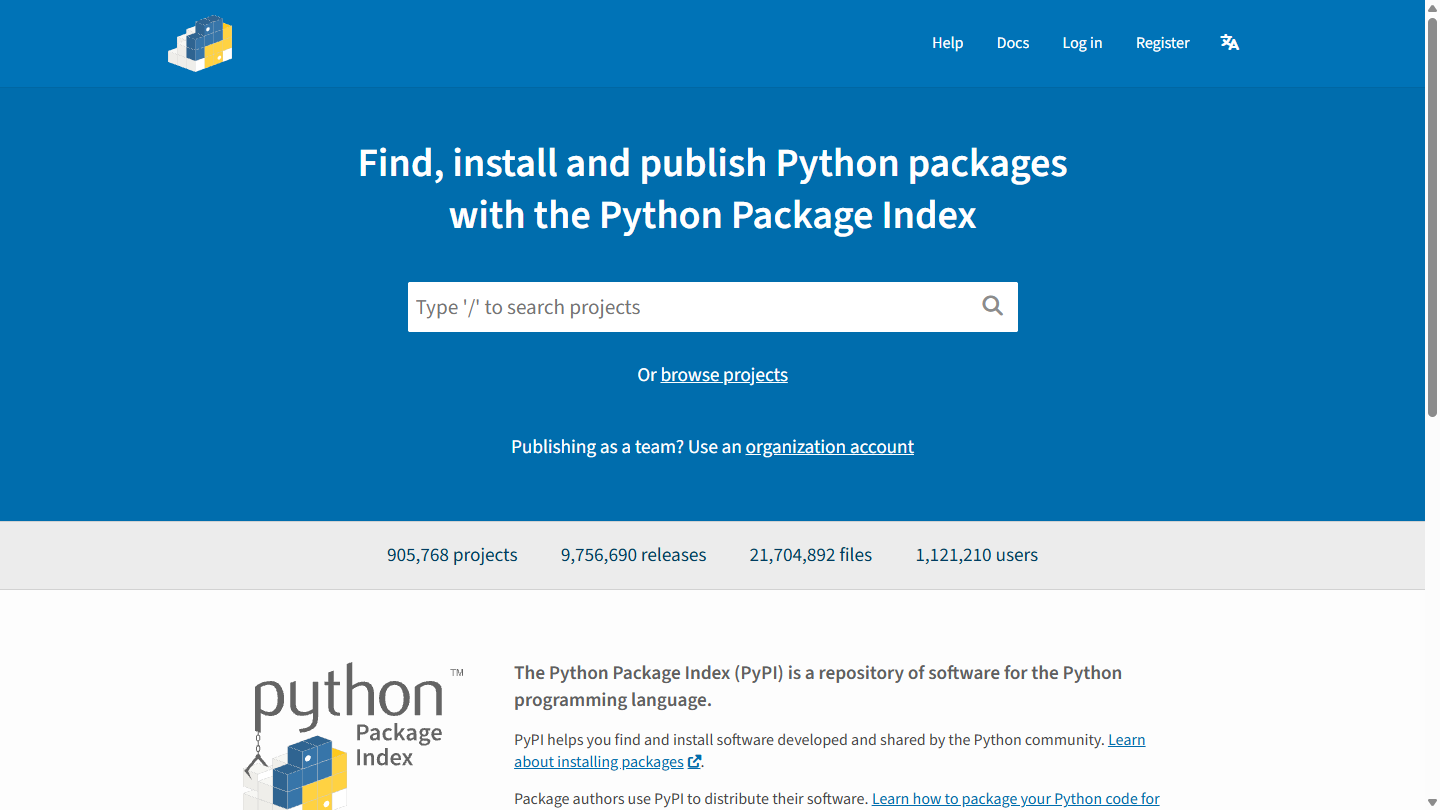This screenshot has width=1440, height=810.
Task: Click the bold PyPI repository description paragraph
Action: pos(818,686)
